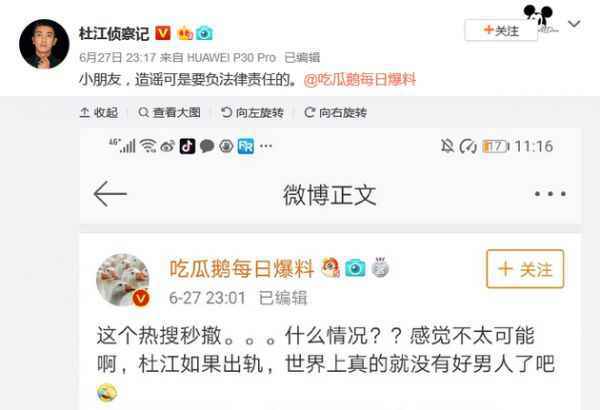The width and height of the screenshot is (600, 410).
Task: Click the crown membership badge icon
Action: pyautogui.click(x=185, y=33)
